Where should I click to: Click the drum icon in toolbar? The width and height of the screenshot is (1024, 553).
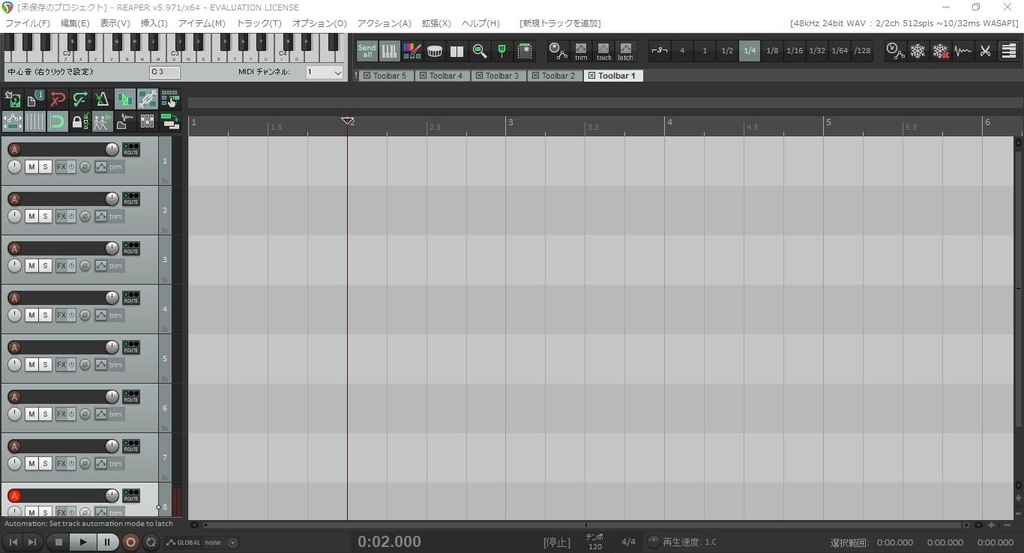(x=434, y=50)
